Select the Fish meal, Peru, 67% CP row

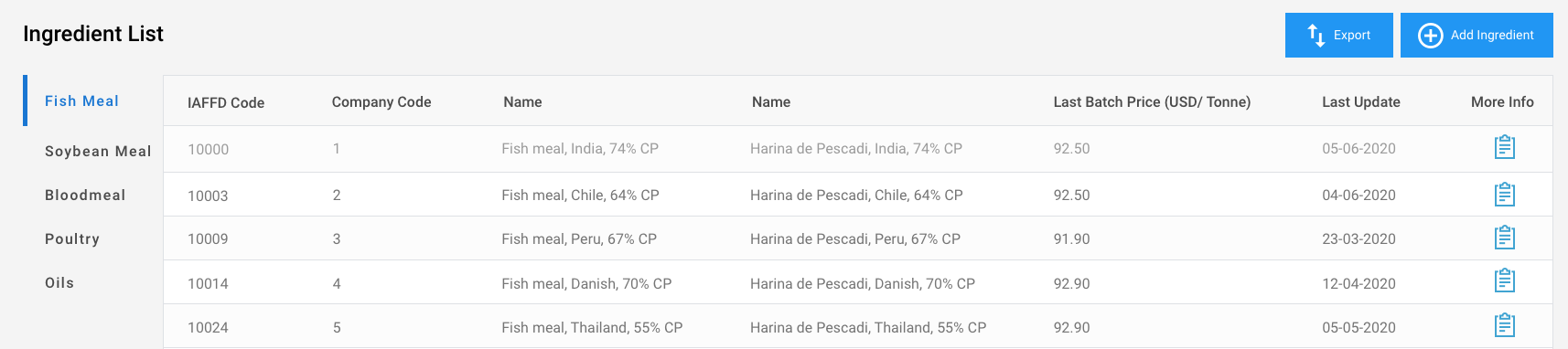(x=858, y=238)
